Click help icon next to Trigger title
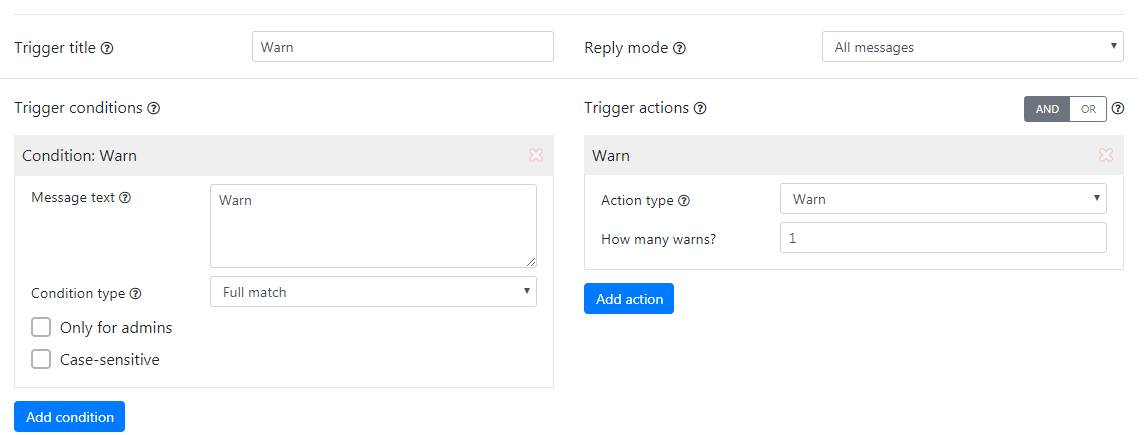The image size is (1144, 435). point(107,48)
